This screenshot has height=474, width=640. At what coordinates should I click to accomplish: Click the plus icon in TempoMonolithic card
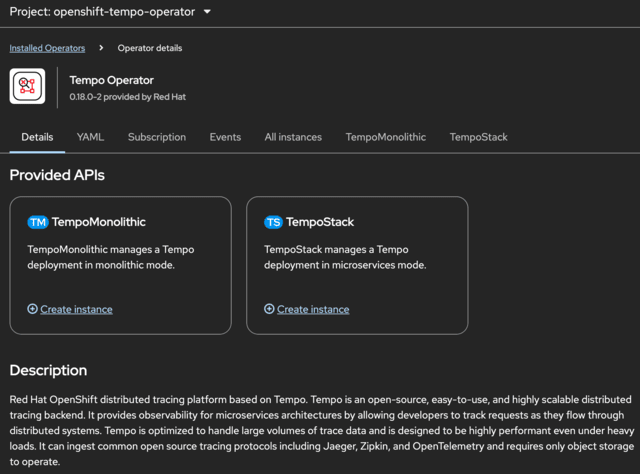click(x=33, y=309)
